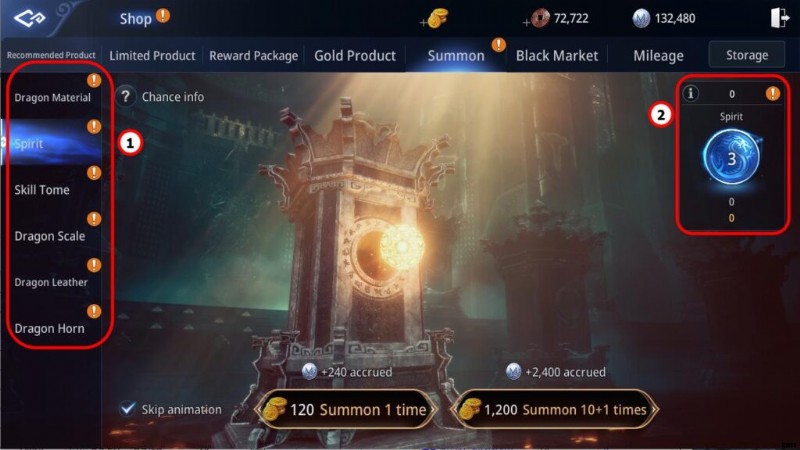Click the exit door icon

[779, 18]
